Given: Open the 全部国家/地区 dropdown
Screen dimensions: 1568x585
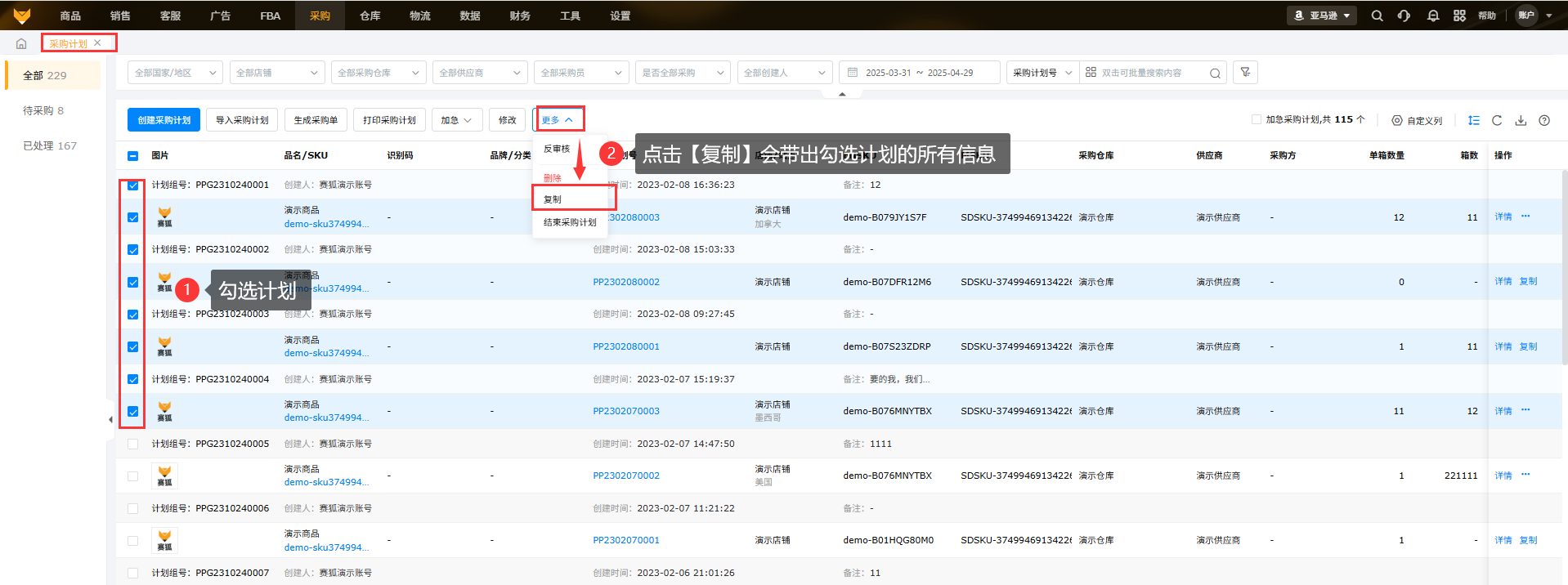Looking at the screenshot, I should [175, 73].
